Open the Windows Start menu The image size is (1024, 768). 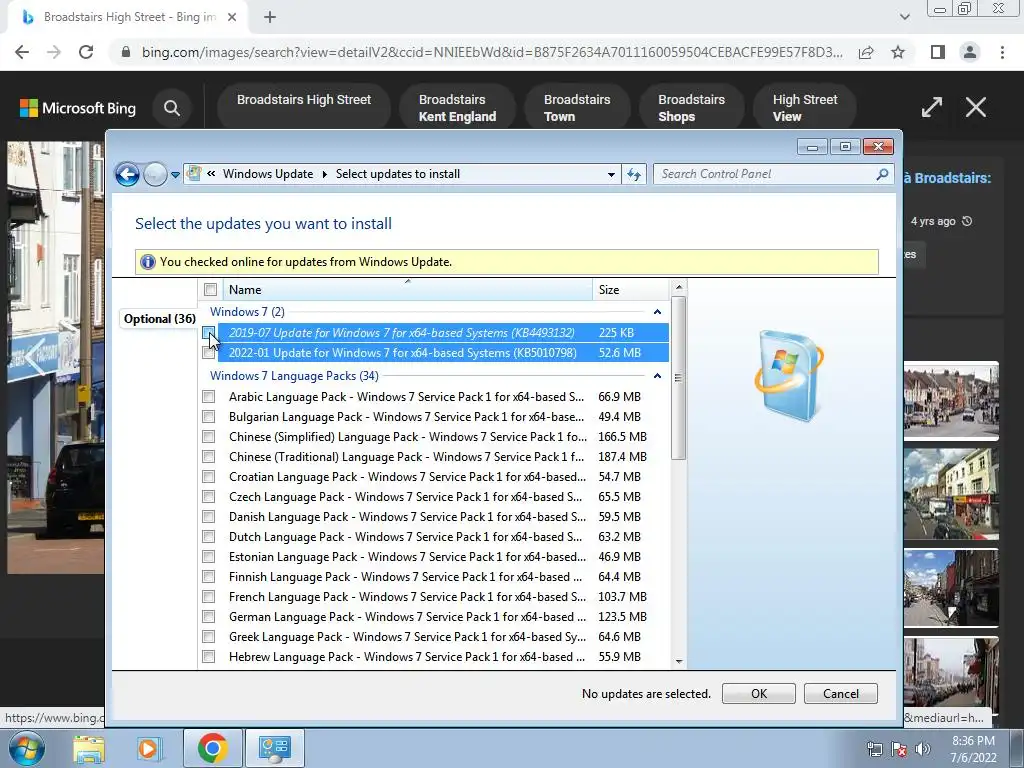(x=25, y=748)
